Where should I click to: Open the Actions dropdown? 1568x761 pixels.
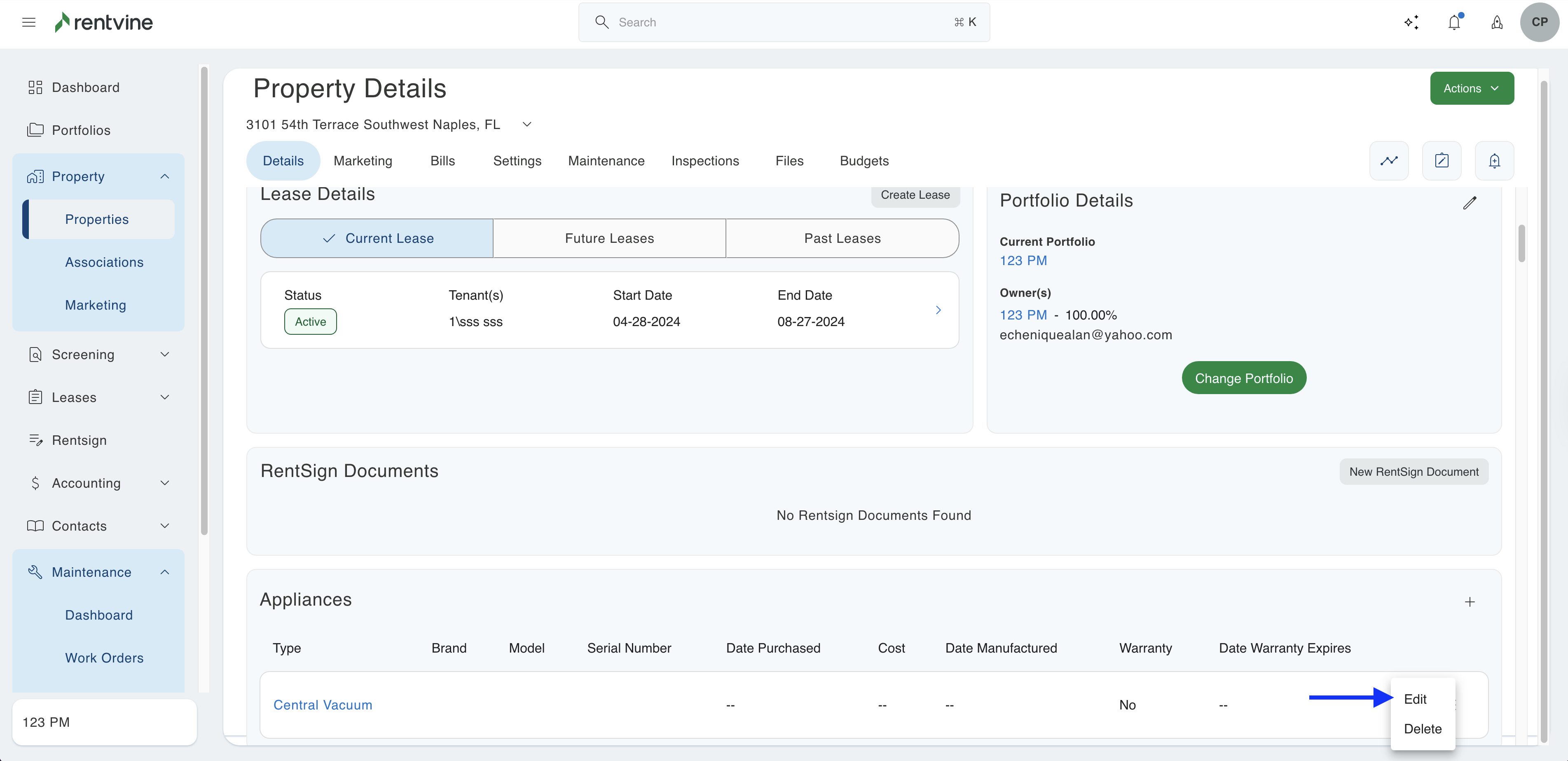click(x=1471, y=88)
